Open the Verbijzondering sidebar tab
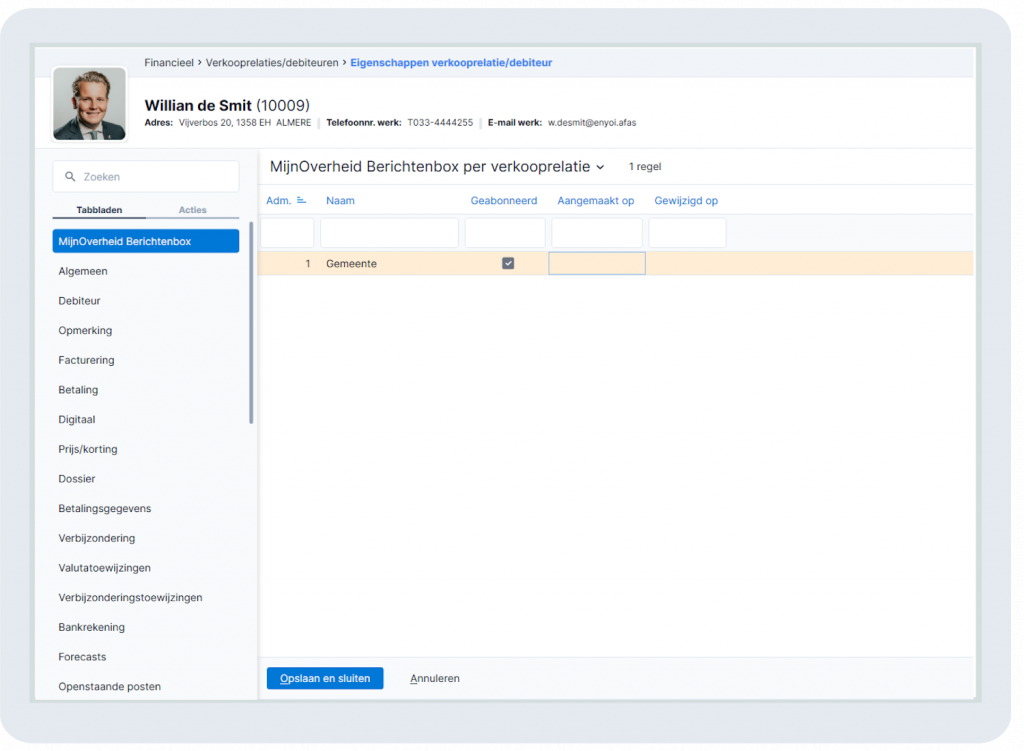Viewport: 1024px width, 751px height. pyautogui.click(x=97, y=538)
